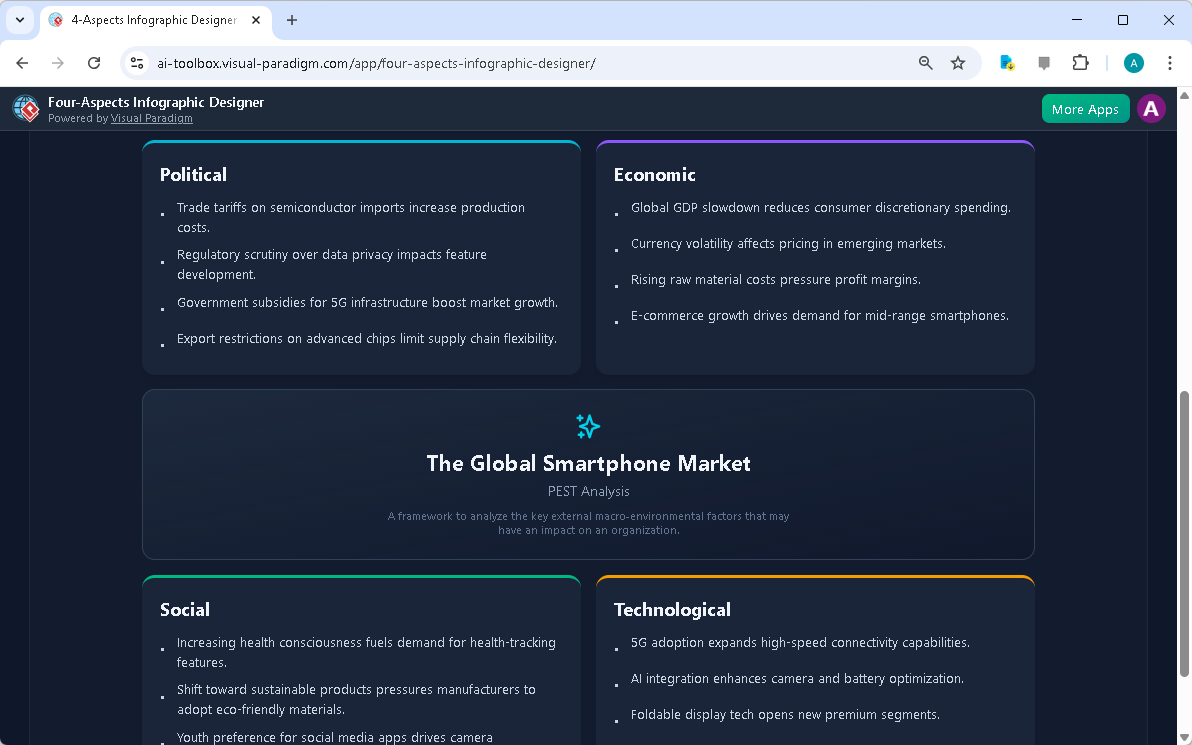
Task: Open the Chrome three-dot menu
Action: click(x=1170, y=62)
